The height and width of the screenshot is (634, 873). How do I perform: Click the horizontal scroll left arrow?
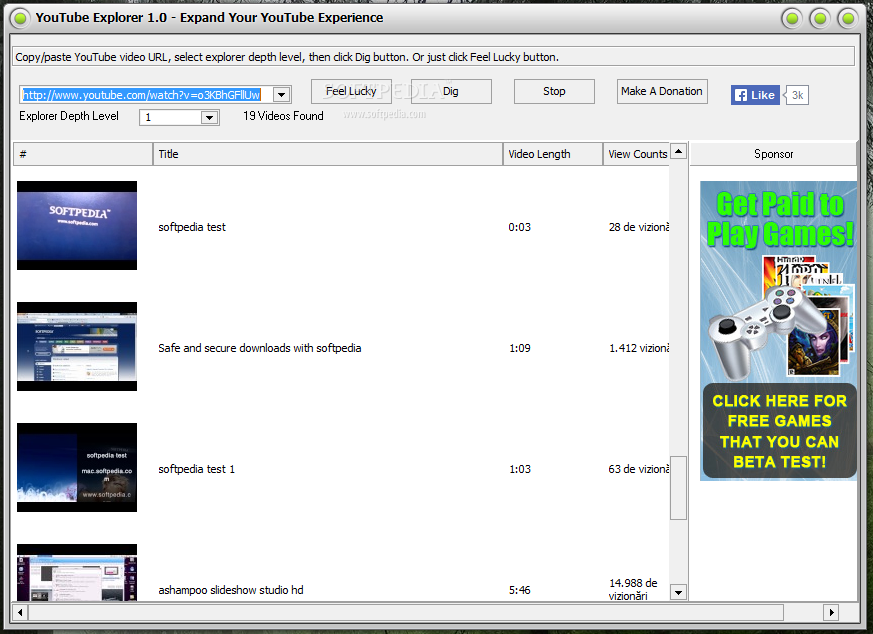(x=20, y=612)
